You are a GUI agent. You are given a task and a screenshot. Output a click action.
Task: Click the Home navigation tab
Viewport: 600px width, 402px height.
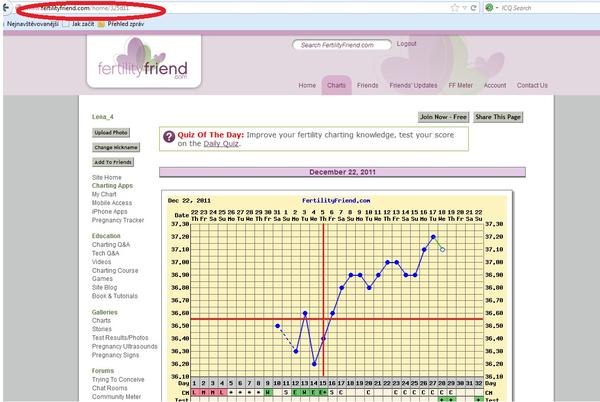coord(307,86)
